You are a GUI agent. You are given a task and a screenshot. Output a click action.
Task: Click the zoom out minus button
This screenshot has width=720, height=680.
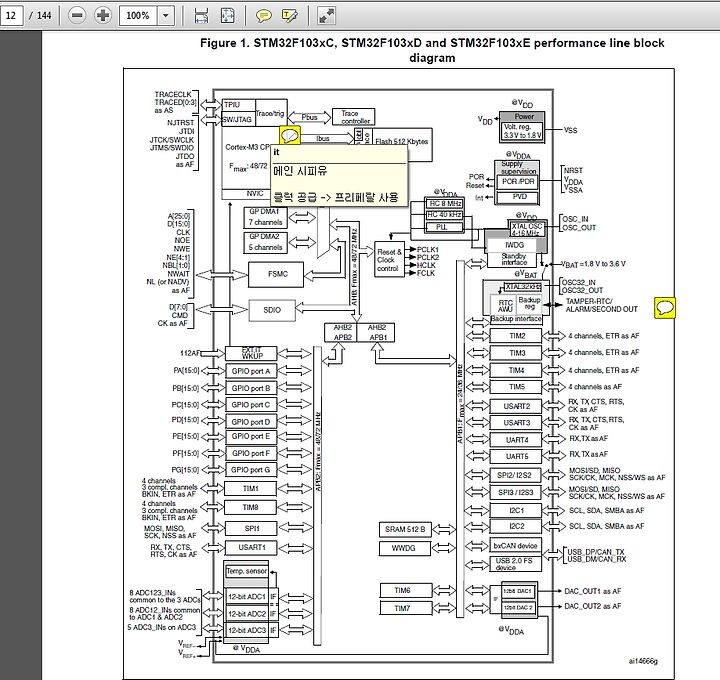coord(77,16)
